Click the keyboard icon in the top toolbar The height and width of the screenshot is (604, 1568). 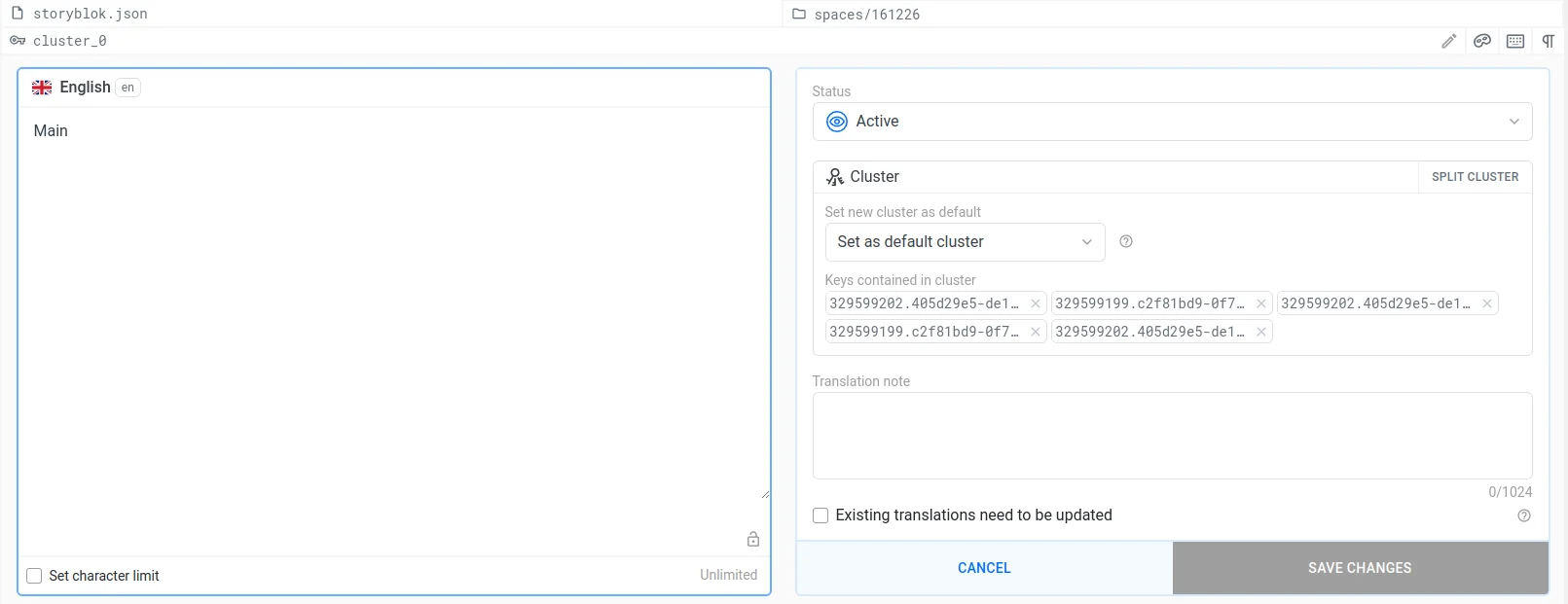[1514, 41]
